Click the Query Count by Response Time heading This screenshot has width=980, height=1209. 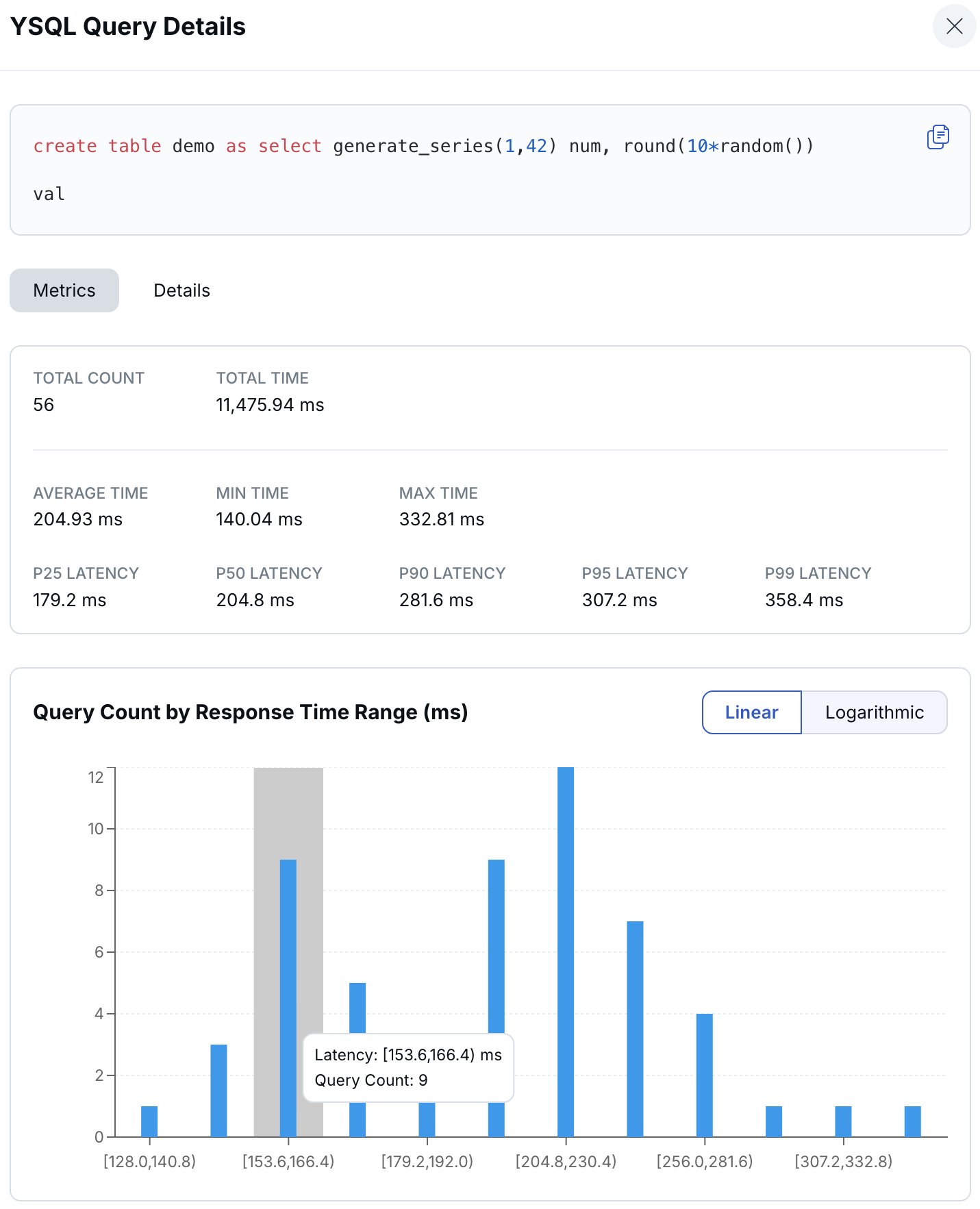point(251,712)
